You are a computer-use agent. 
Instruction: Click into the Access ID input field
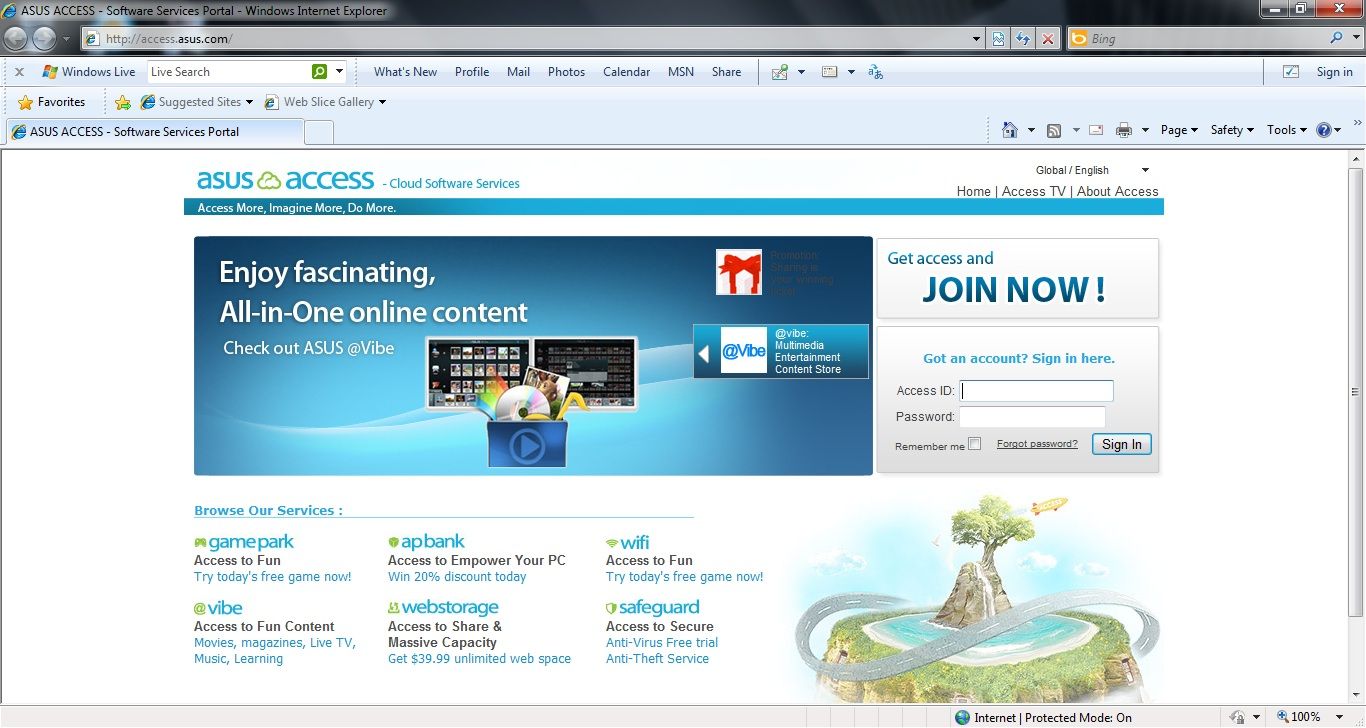[1036, 391]
